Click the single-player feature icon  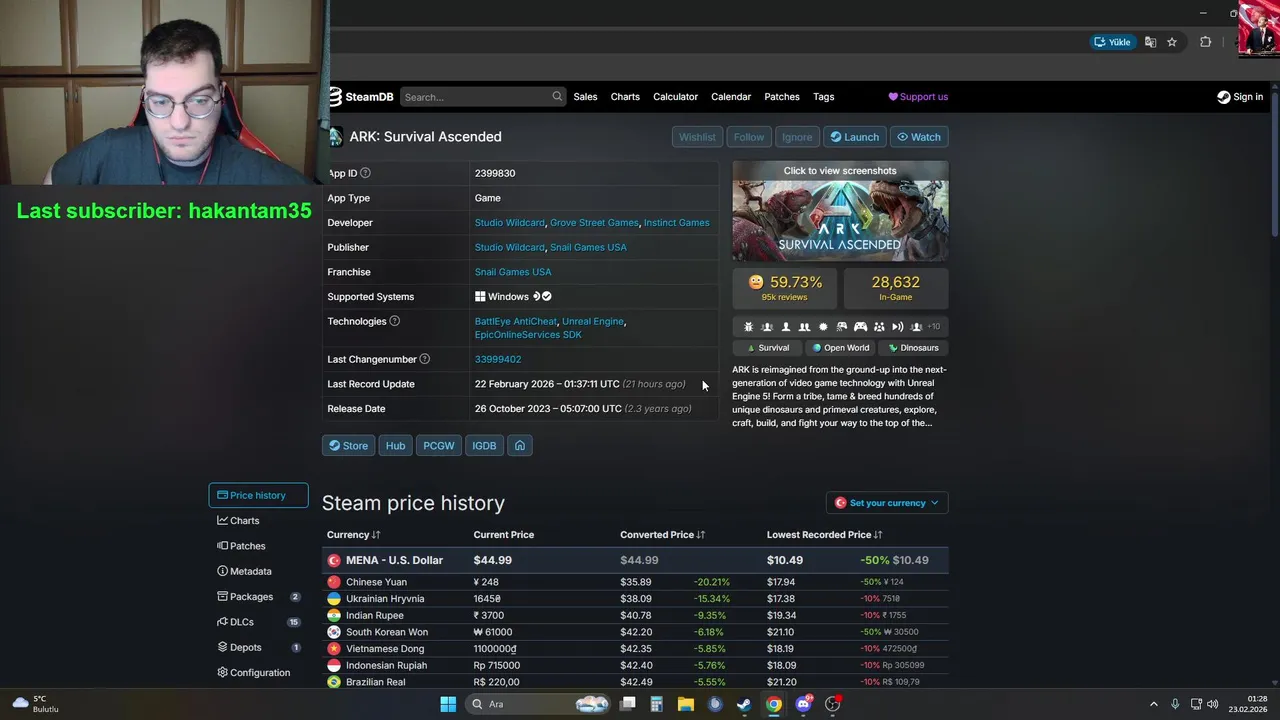[786, 327]
